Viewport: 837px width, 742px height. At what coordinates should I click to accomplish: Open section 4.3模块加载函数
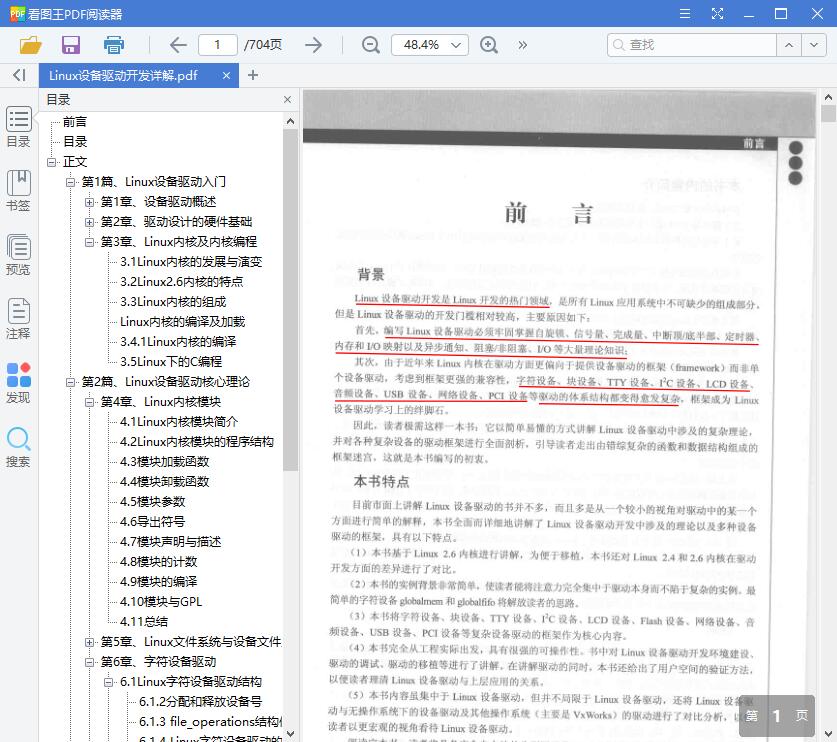tap(164, 462)
